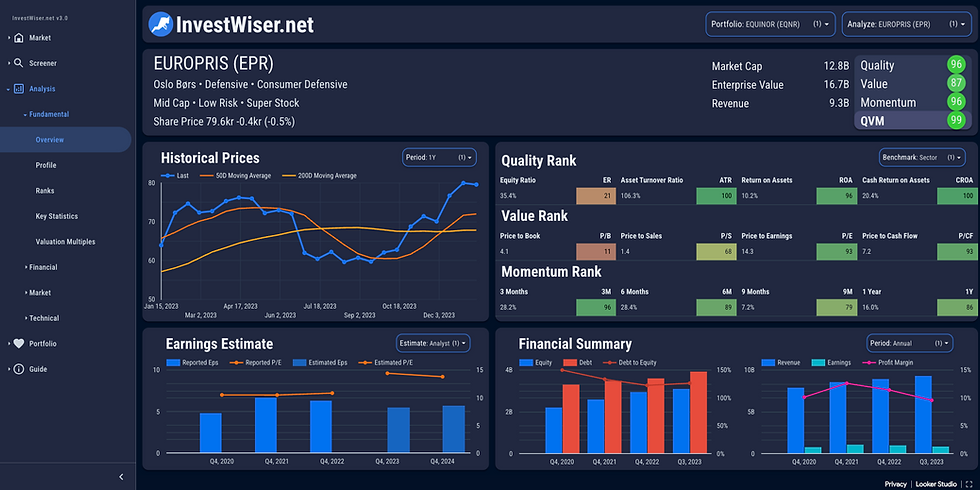Click the Guide info icon
The height and width of the screenshot is (490, 980).
pos(19,369)
